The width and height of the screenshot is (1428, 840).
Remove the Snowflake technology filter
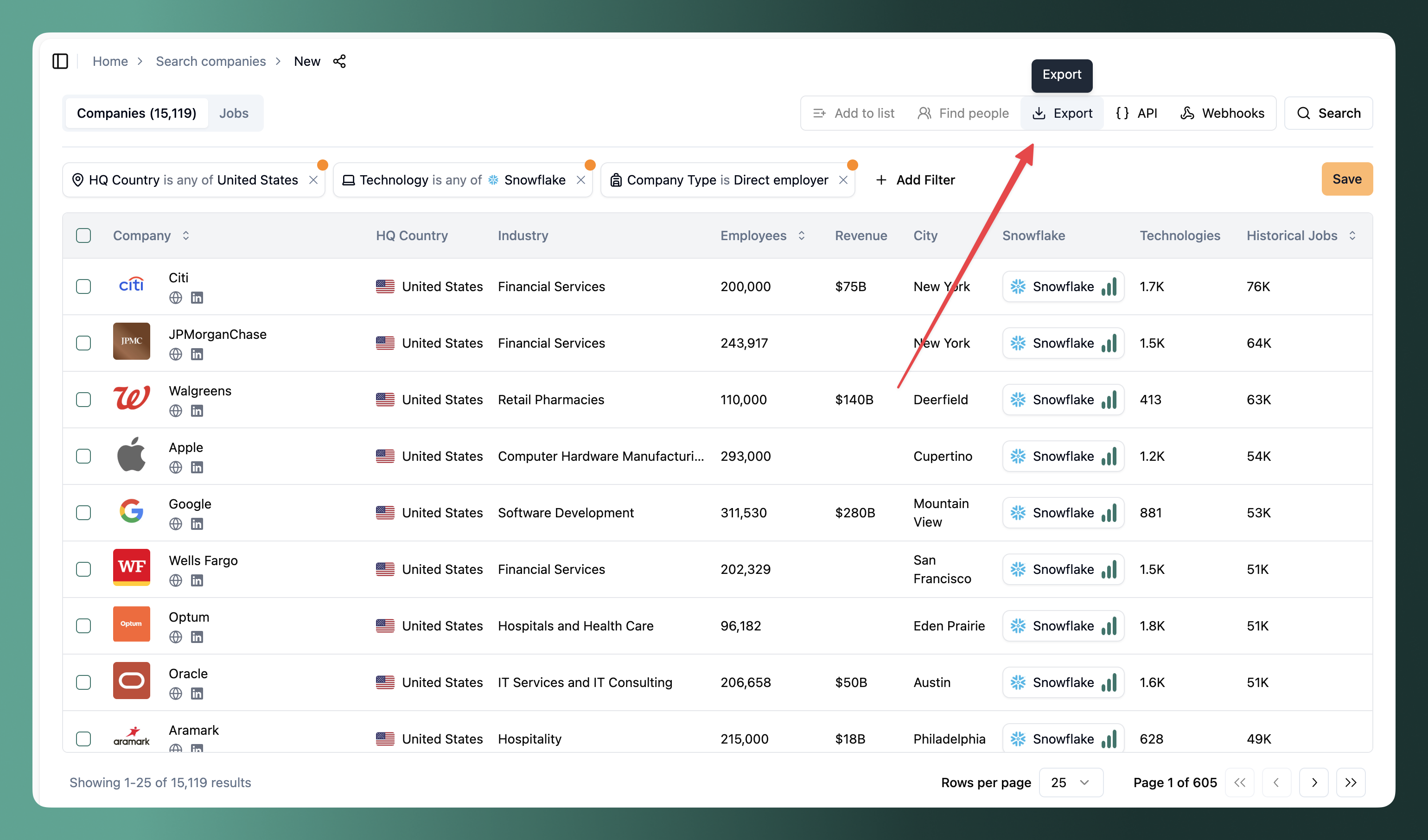[x=581, y=180]
